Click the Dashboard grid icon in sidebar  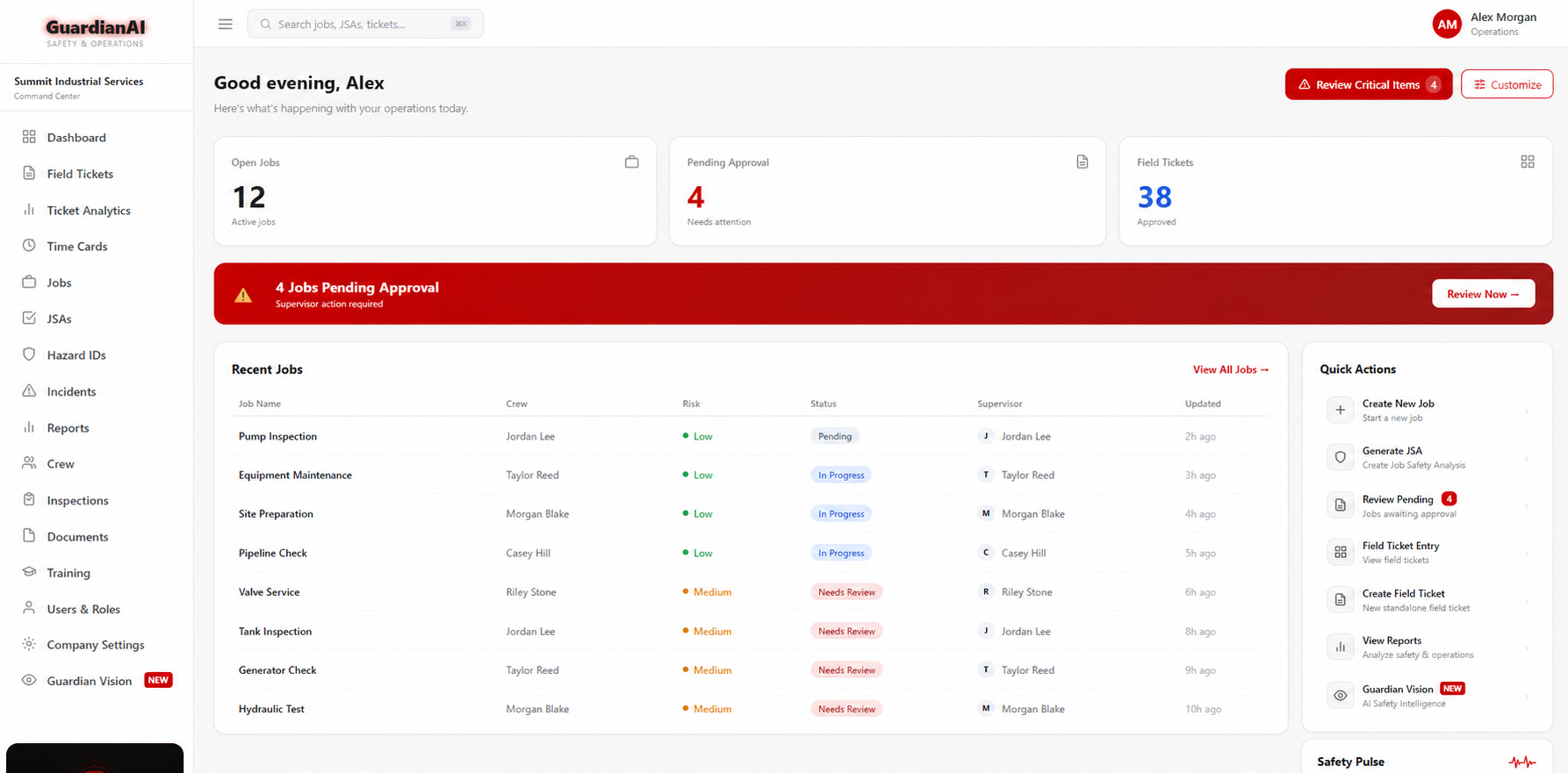(x=29, y=137)
